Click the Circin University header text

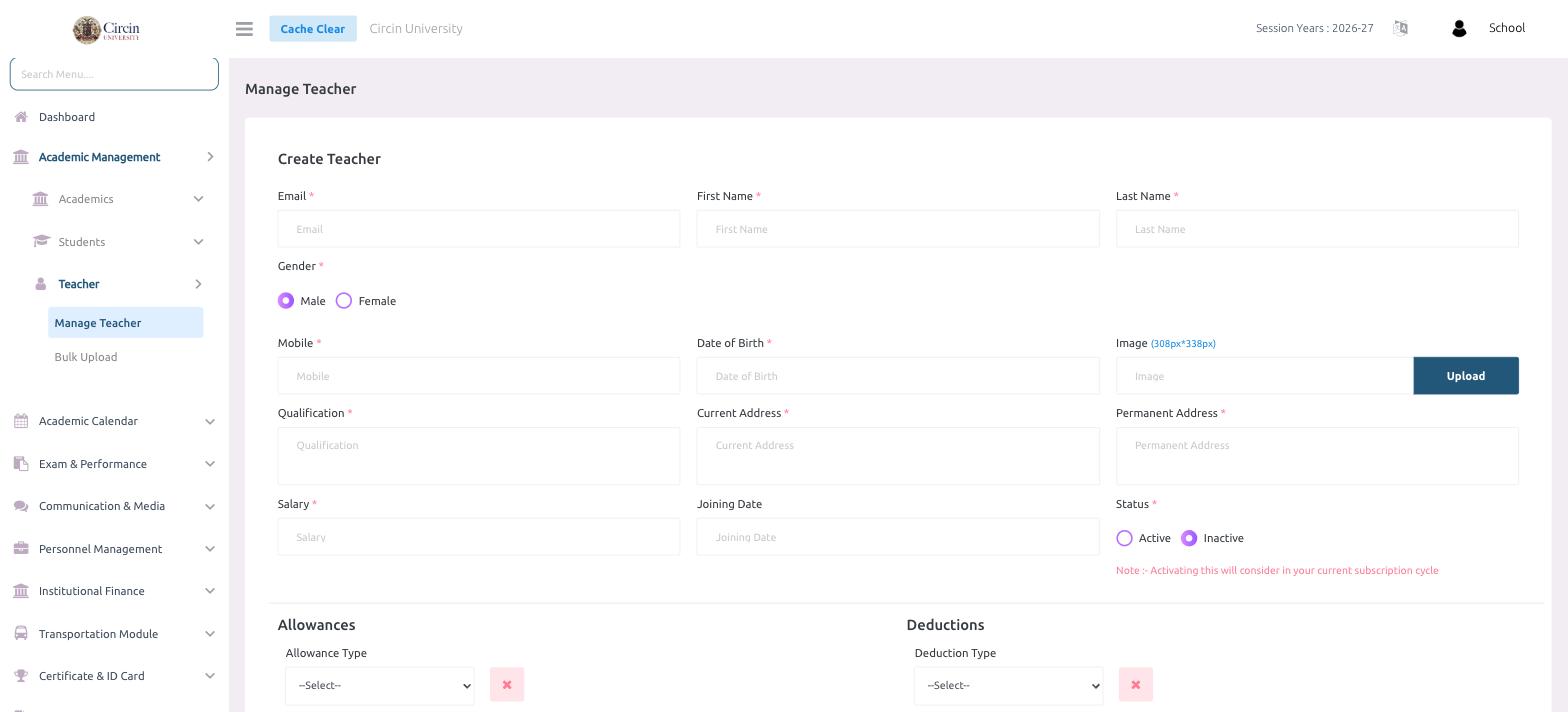[416, 29]
